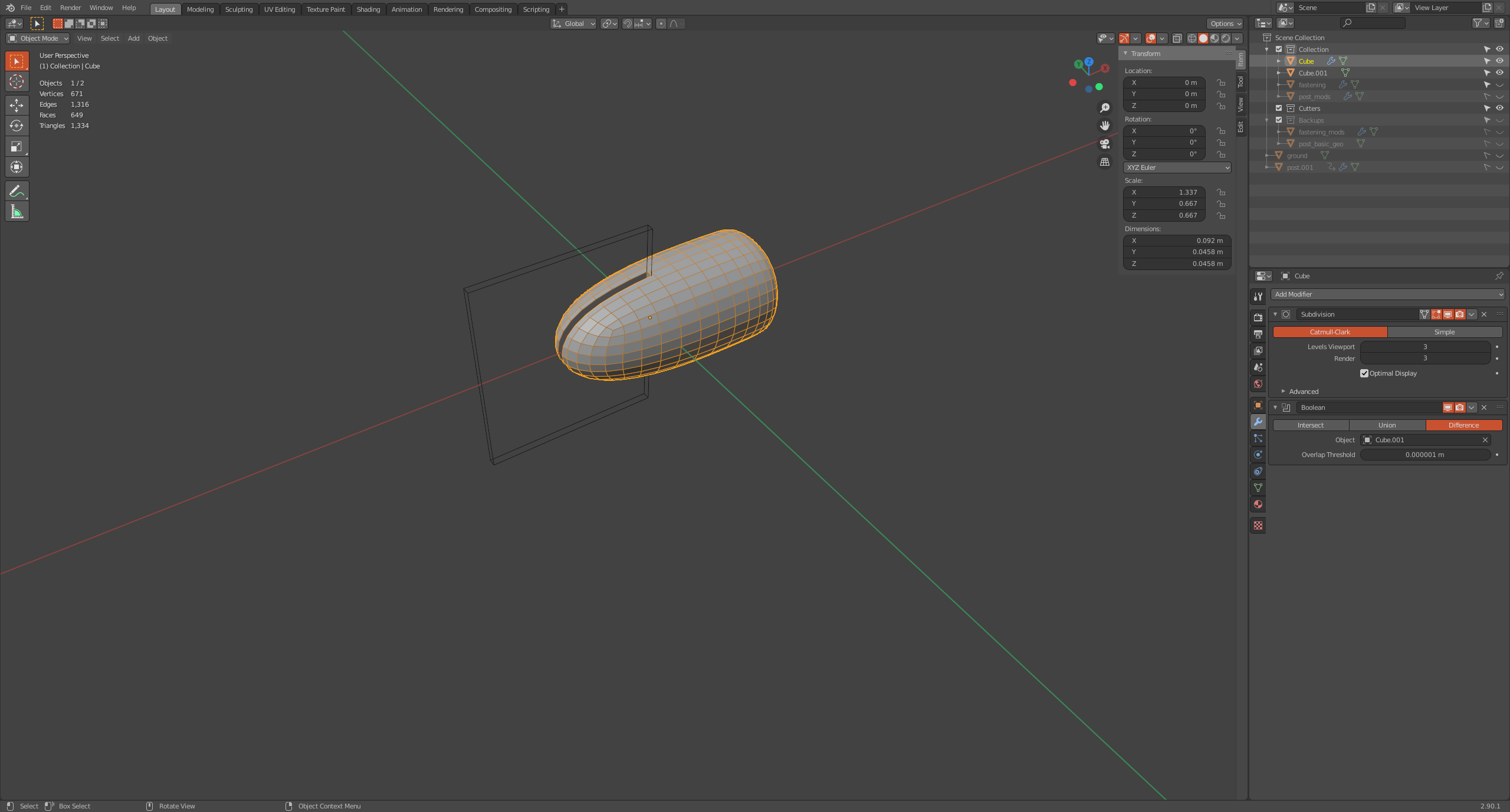The height and width of the screenshot is (812, 1510).
Task: Open the File menu
Action: point(26,8)
